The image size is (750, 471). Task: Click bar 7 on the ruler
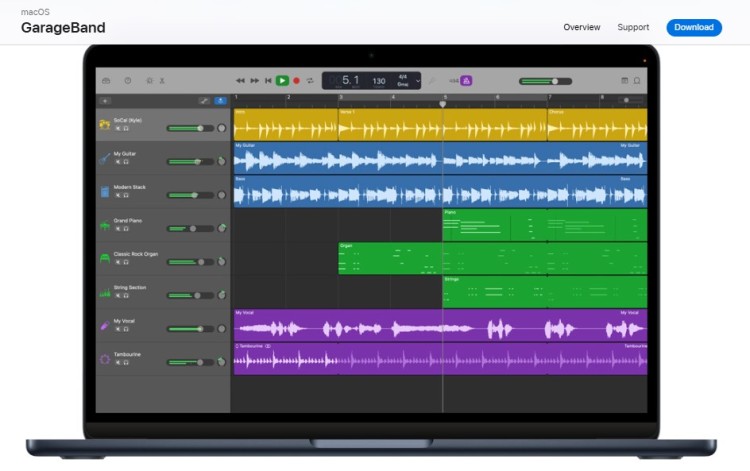[x=550, y=98]
